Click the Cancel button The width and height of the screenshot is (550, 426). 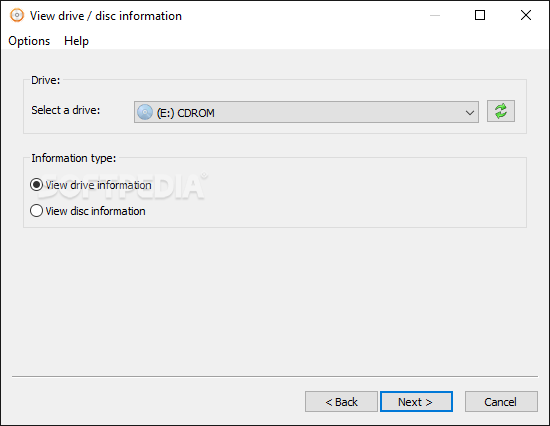tap(501, 401)
